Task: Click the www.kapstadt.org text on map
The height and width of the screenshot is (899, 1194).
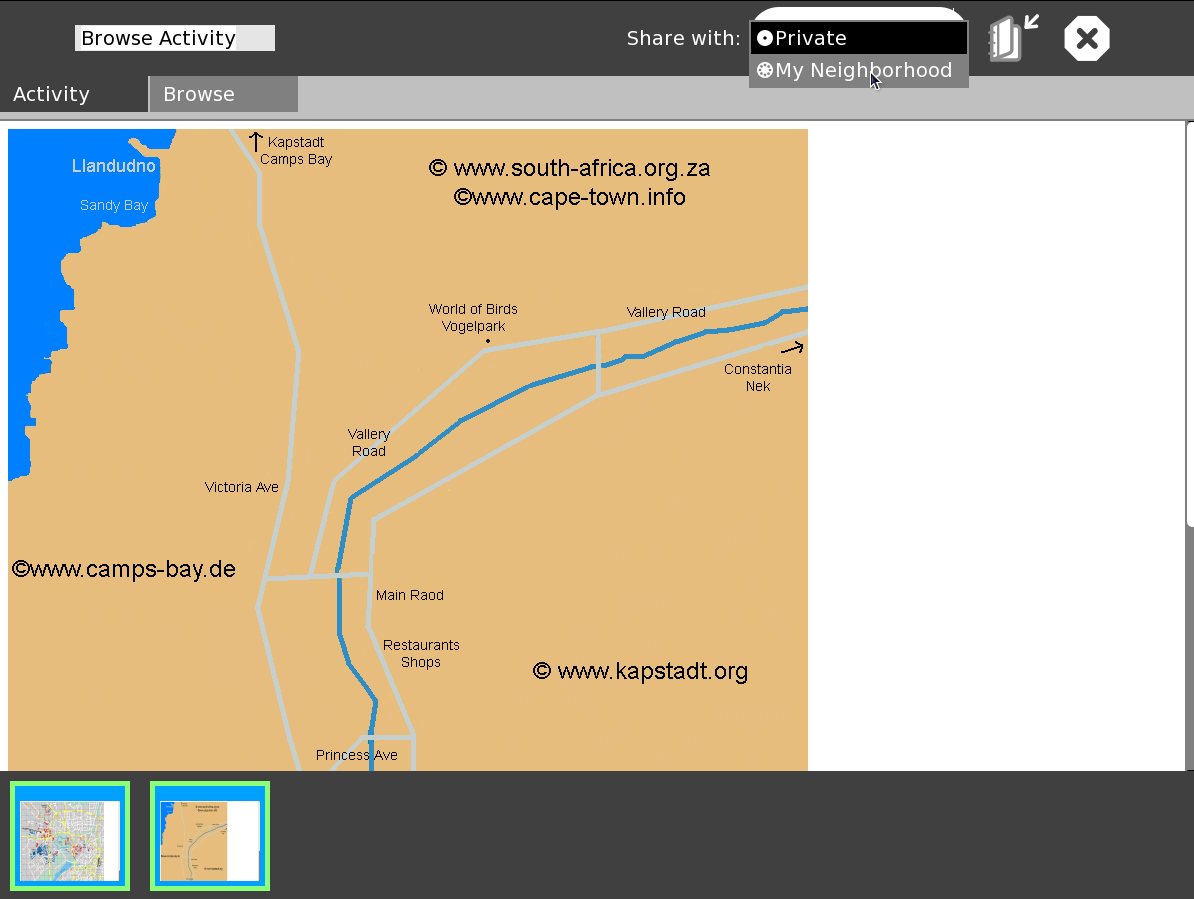Action: (640, 671)
